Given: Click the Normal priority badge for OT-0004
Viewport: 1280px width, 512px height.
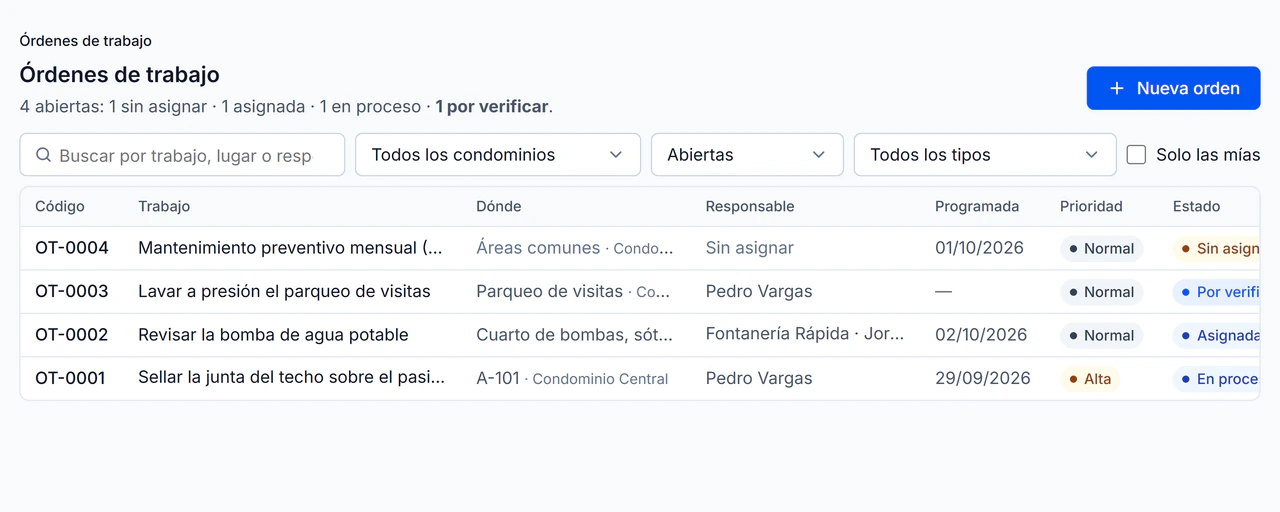Looking at the screenshot, I should coord(1101,248).
